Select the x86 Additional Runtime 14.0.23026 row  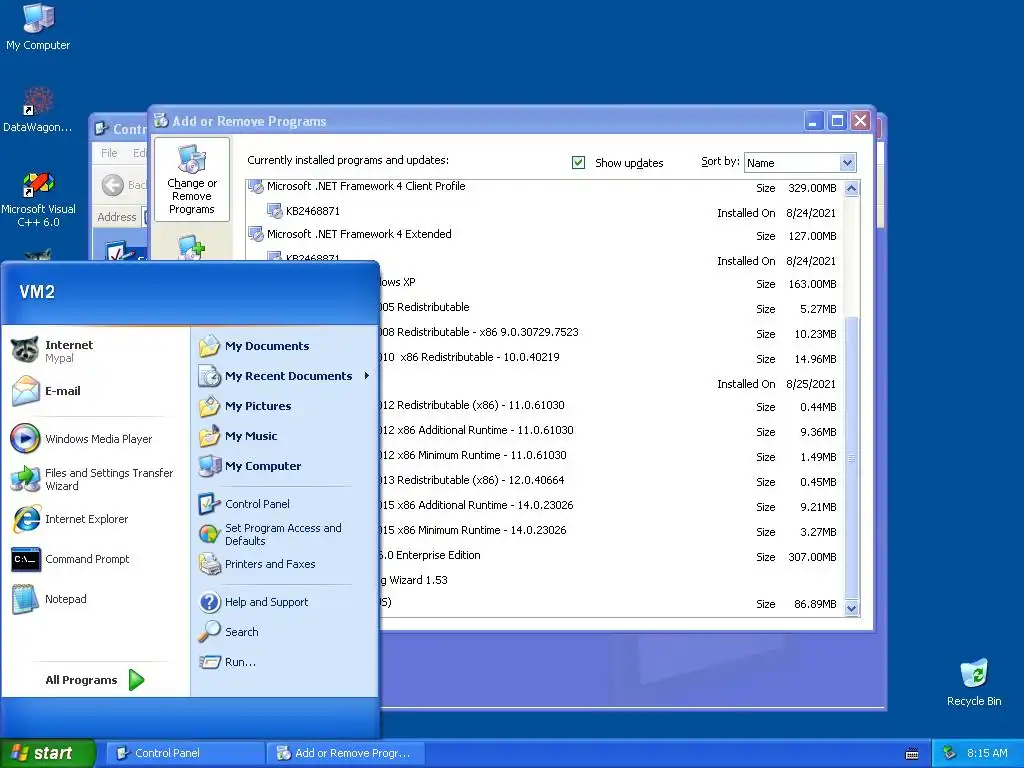(610, 505)
